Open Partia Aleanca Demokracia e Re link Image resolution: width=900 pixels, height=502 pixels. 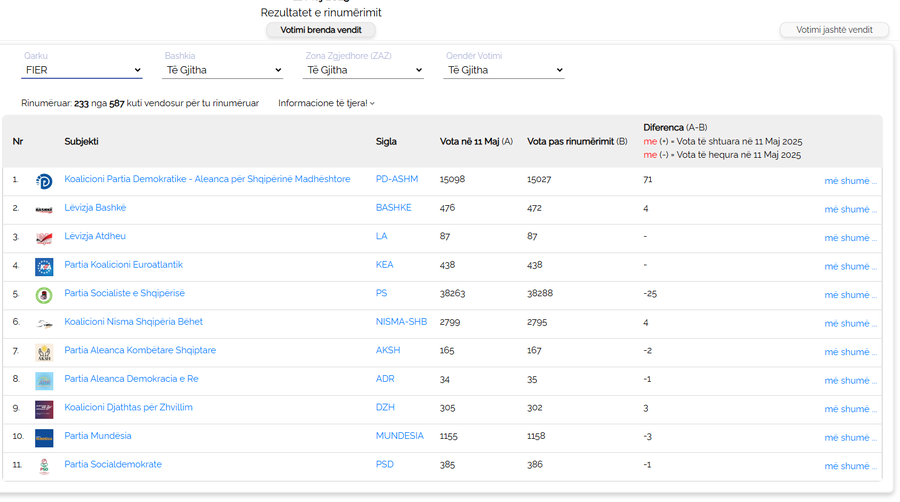point(131,379)
